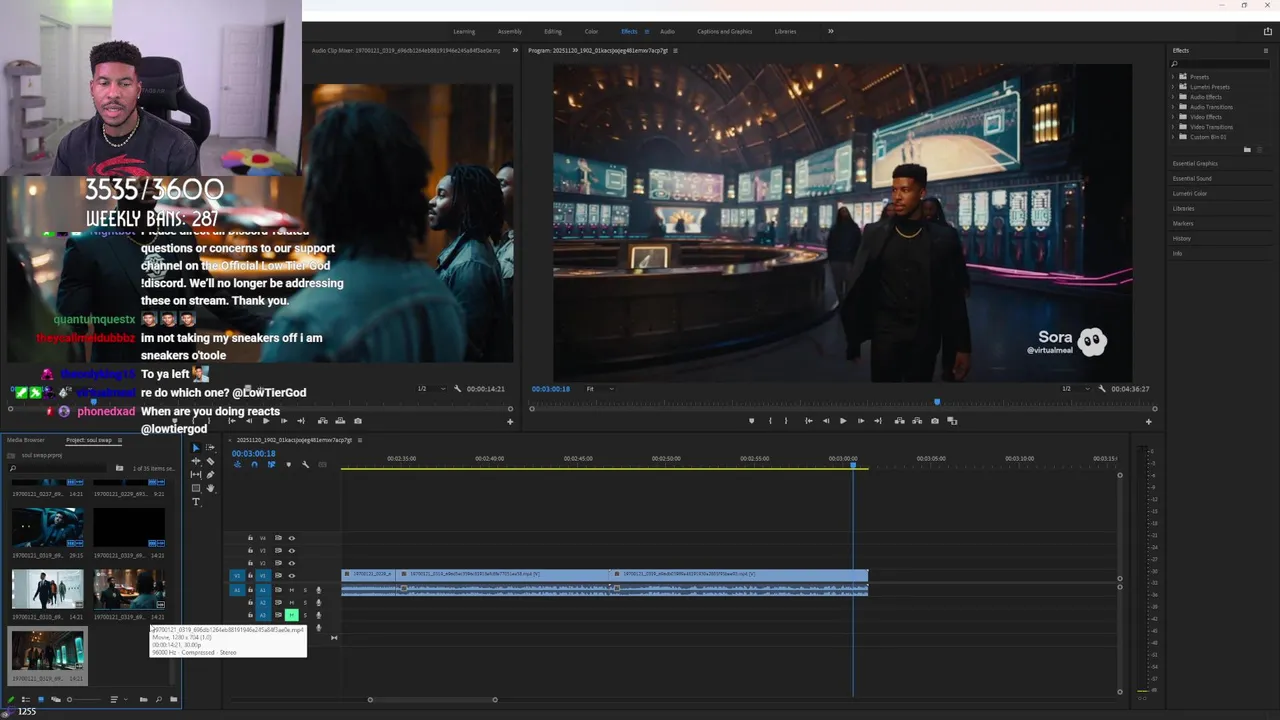
Task: Open the History panel
Action: pos(1182,238)
